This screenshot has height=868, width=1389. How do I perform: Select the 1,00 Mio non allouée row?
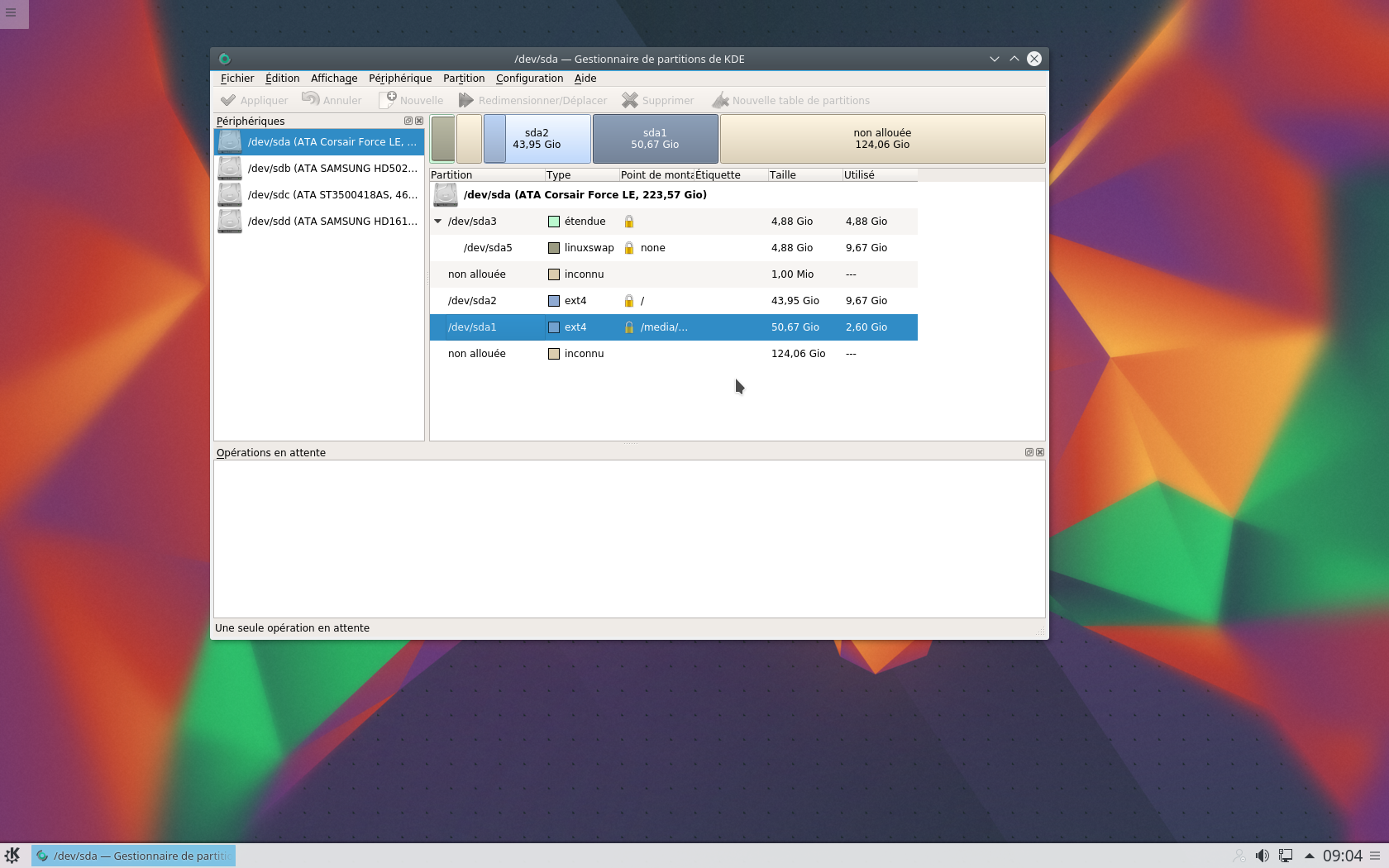click(674, 274)
